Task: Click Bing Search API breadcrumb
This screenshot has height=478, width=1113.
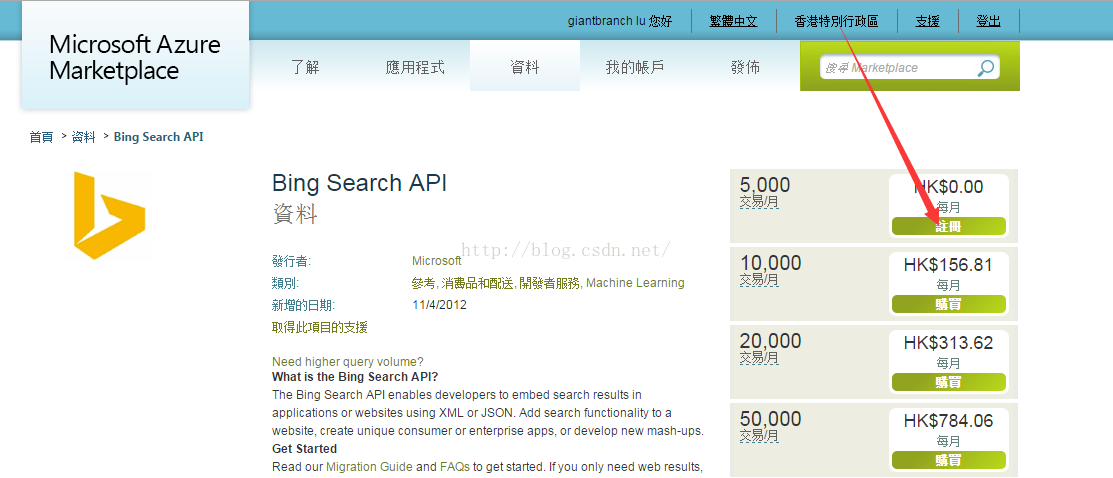Action: tap(158, 137)
